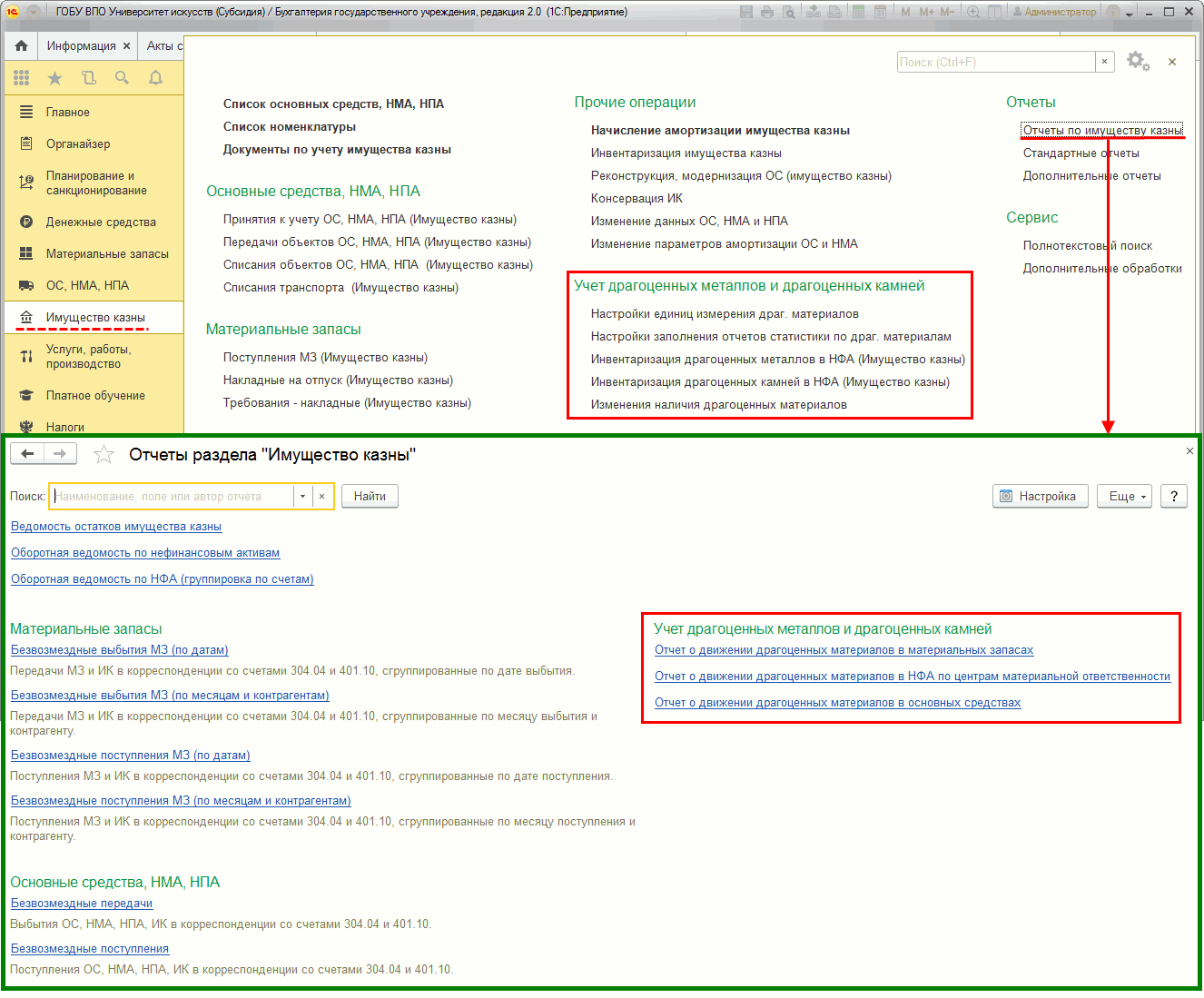Image resolution: width=1204 pixels, height=998 pixels.
Task: Open Платное обучение section
Action: (x=95, y=396)
